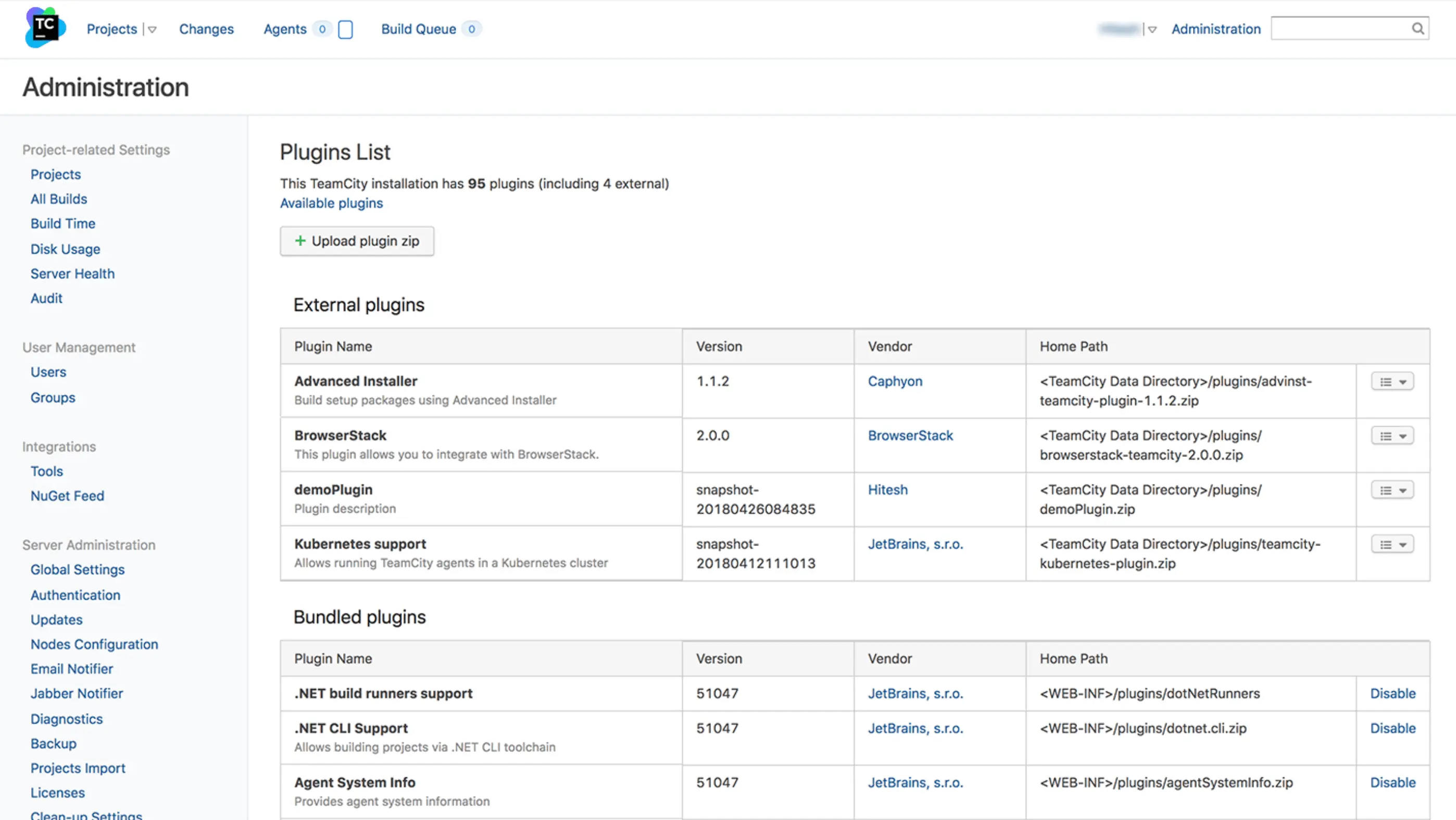Viewport: 1456px width, 820px height.
Task: Click the agents status square icon
Action: (345, 29)
